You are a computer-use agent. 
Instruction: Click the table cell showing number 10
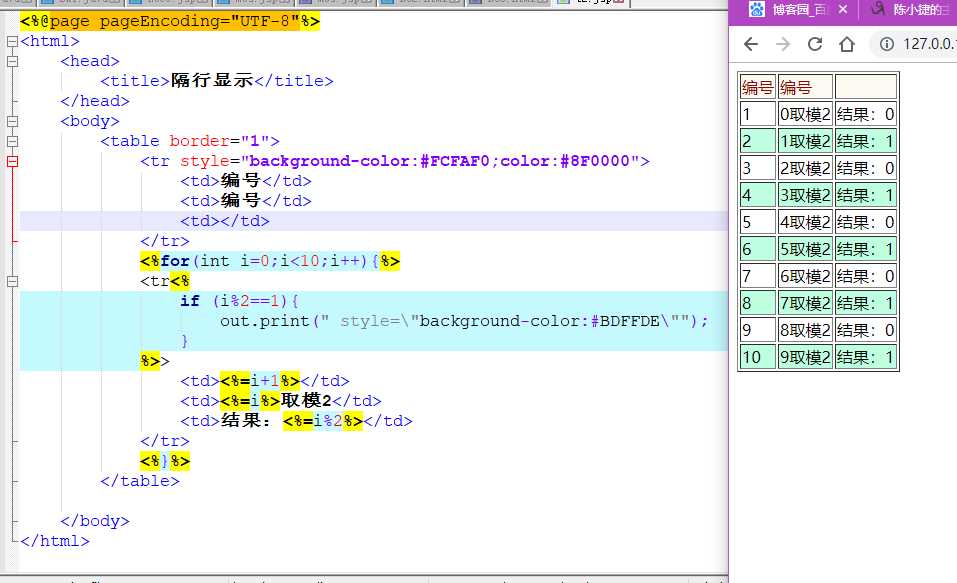tap(758, 357)
